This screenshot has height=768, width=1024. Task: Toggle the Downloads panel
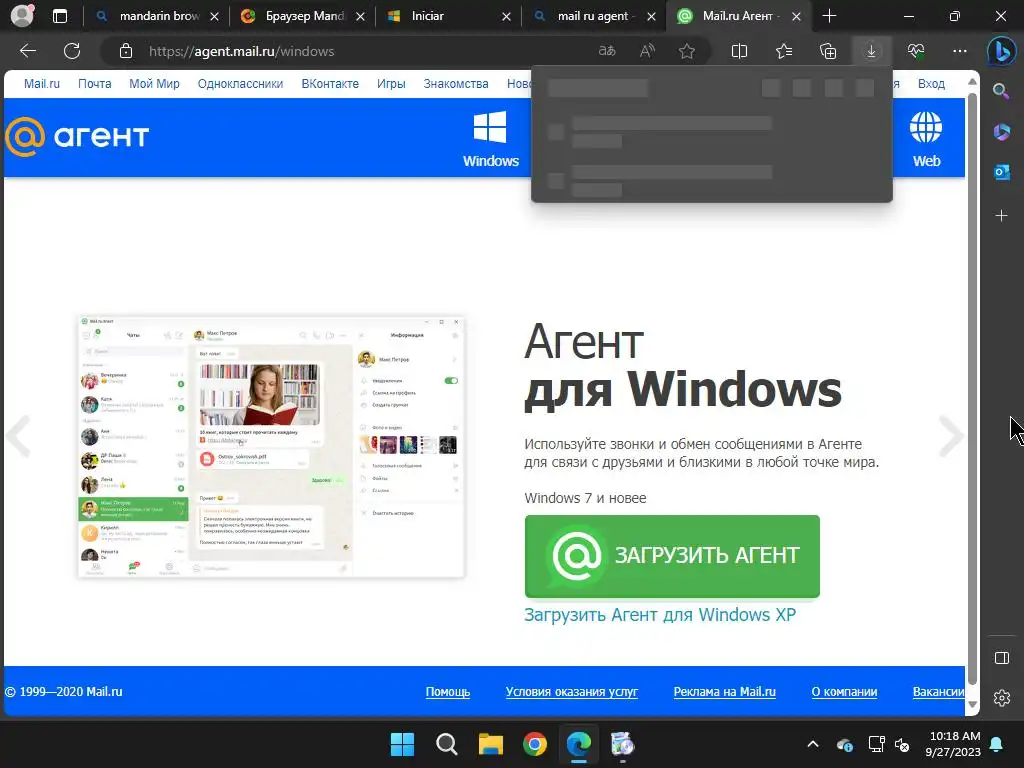[872, 51]
